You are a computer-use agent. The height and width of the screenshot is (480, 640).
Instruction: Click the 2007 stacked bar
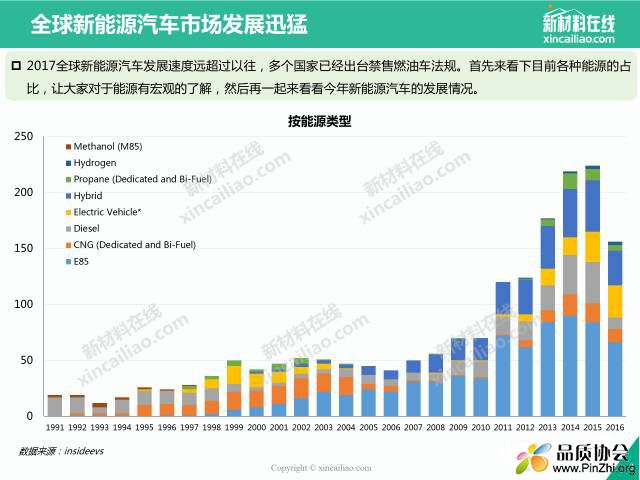(x=413, y=389)
